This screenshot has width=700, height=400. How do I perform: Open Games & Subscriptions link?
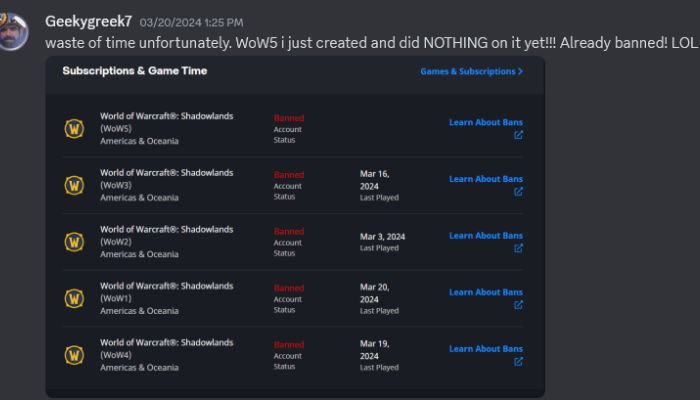tap(466, 72)
